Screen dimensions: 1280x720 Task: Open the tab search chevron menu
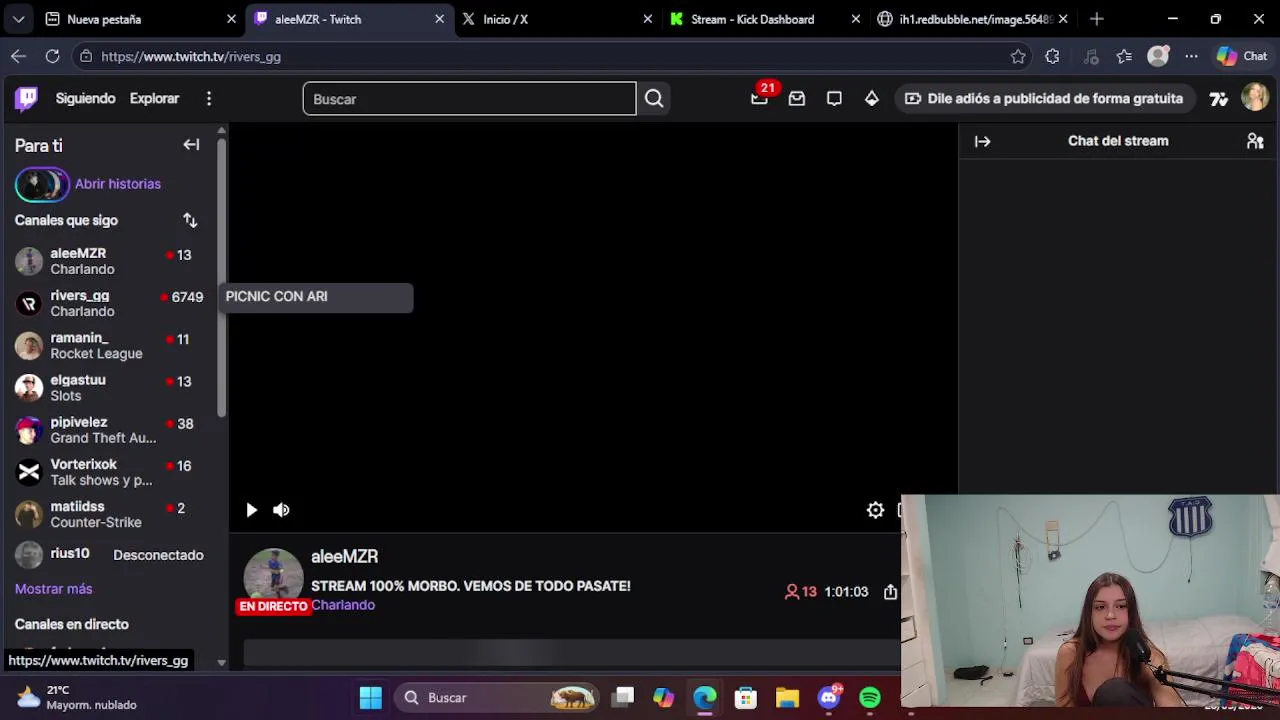click(18, 19)
